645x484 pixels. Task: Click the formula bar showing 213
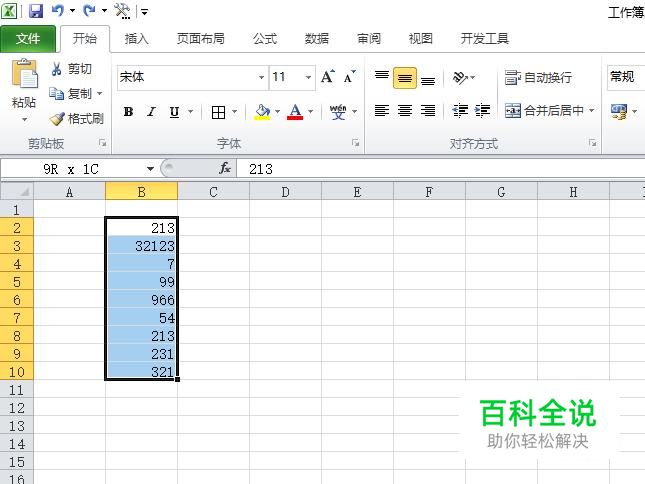point(440,169)
